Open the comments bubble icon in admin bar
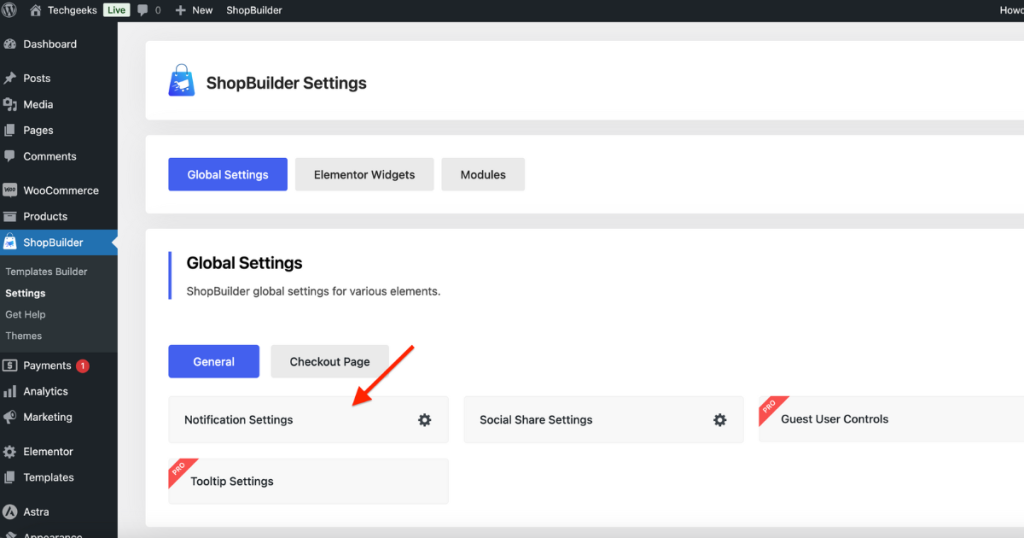 click(x=142, y=10)
